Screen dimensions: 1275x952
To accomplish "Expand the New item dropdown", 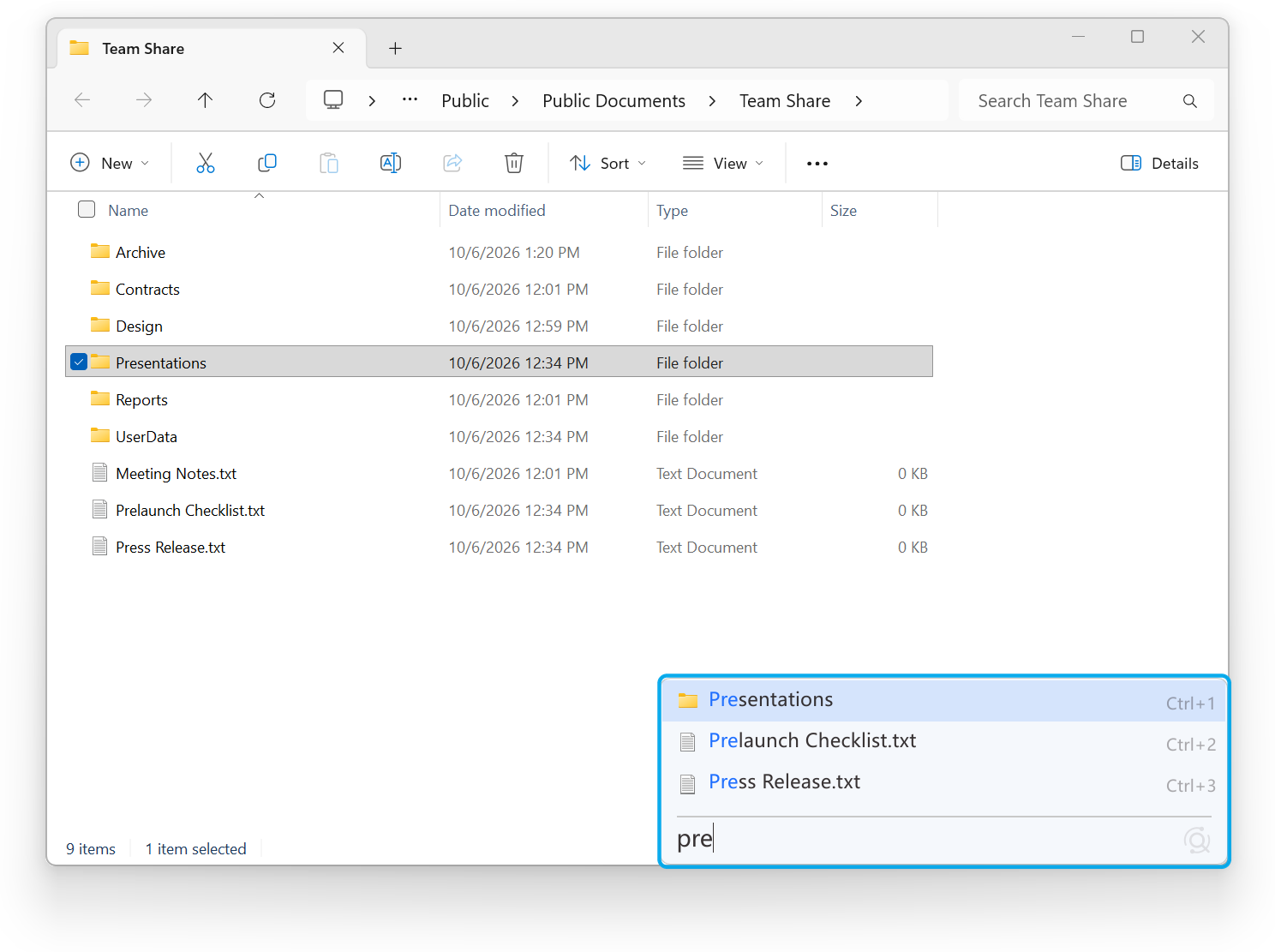I will coord(110,163).
